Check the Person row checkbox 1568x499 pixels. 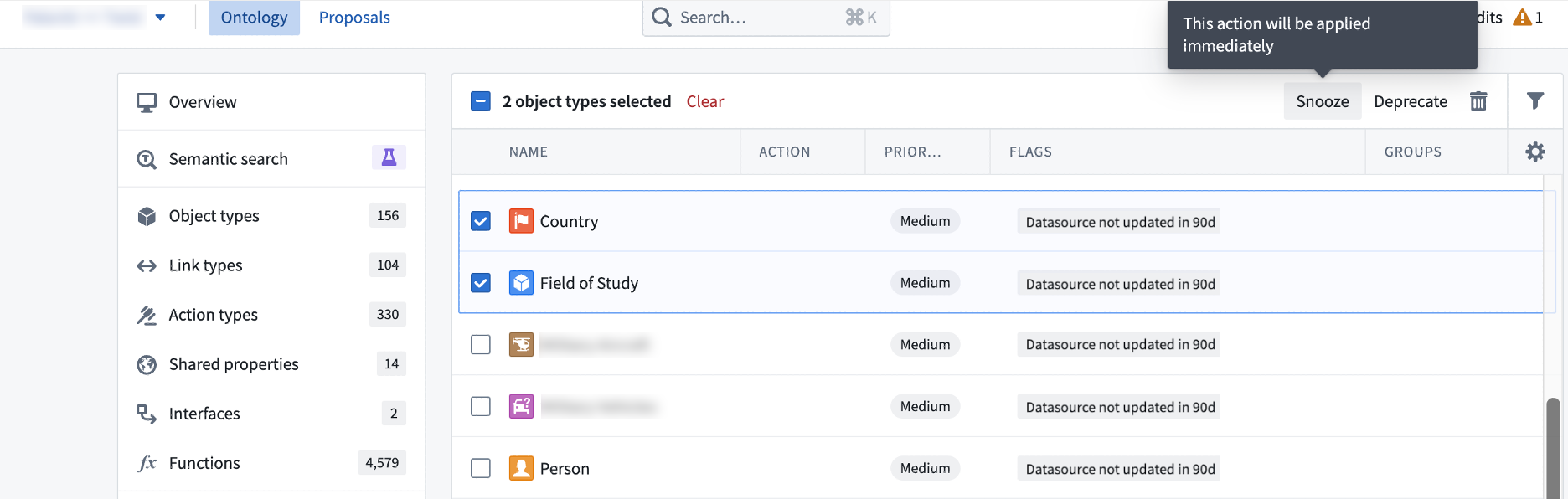[x=481, y=468]
